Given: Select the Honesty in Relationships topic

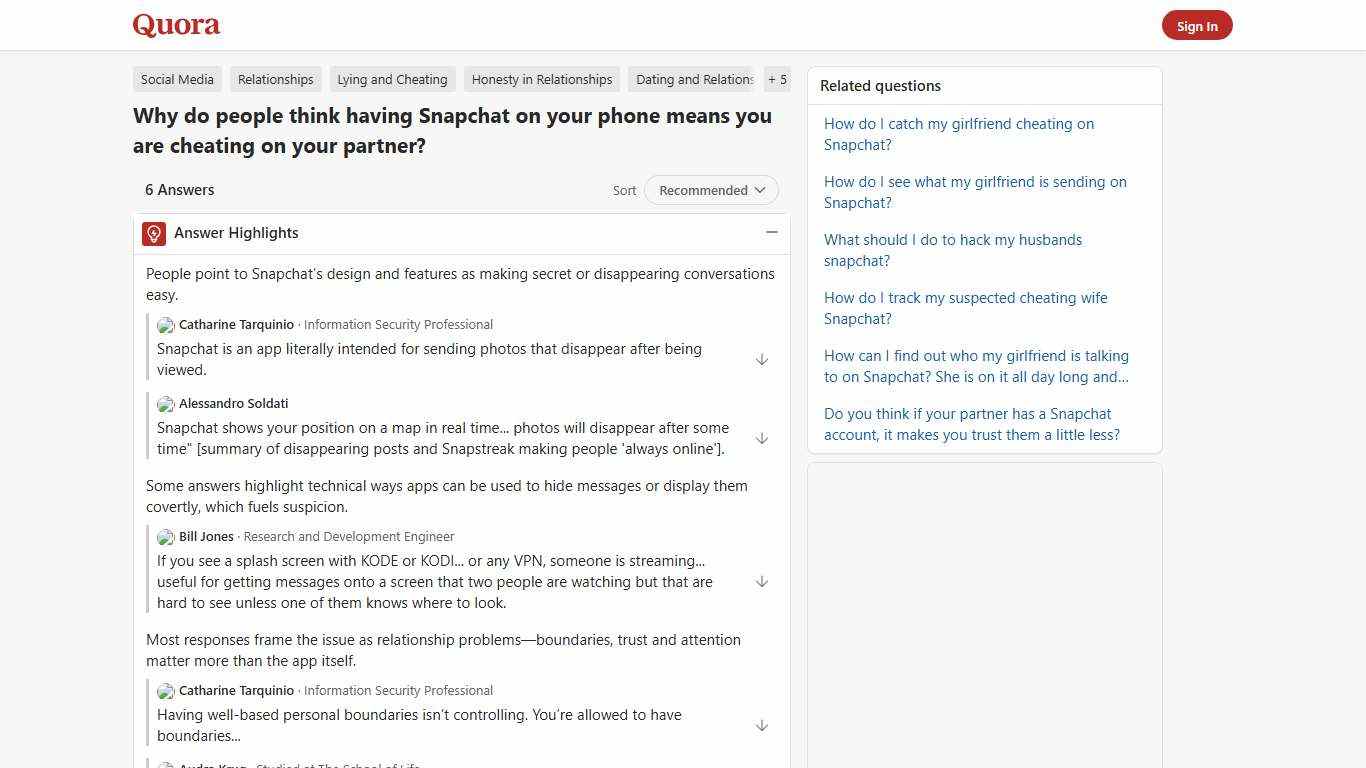Looking at the screenshot, I should coord(541,79).
